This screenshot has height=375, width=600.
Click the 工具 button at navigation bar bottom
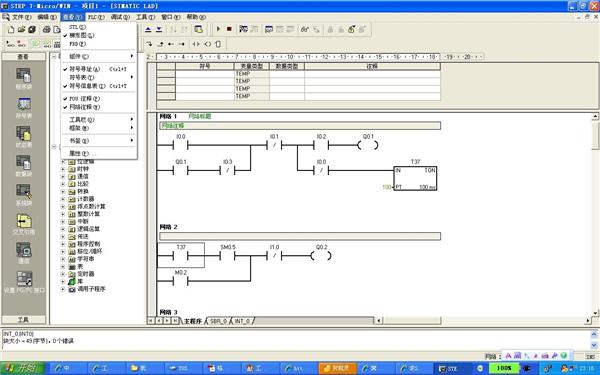click(23, 320)
